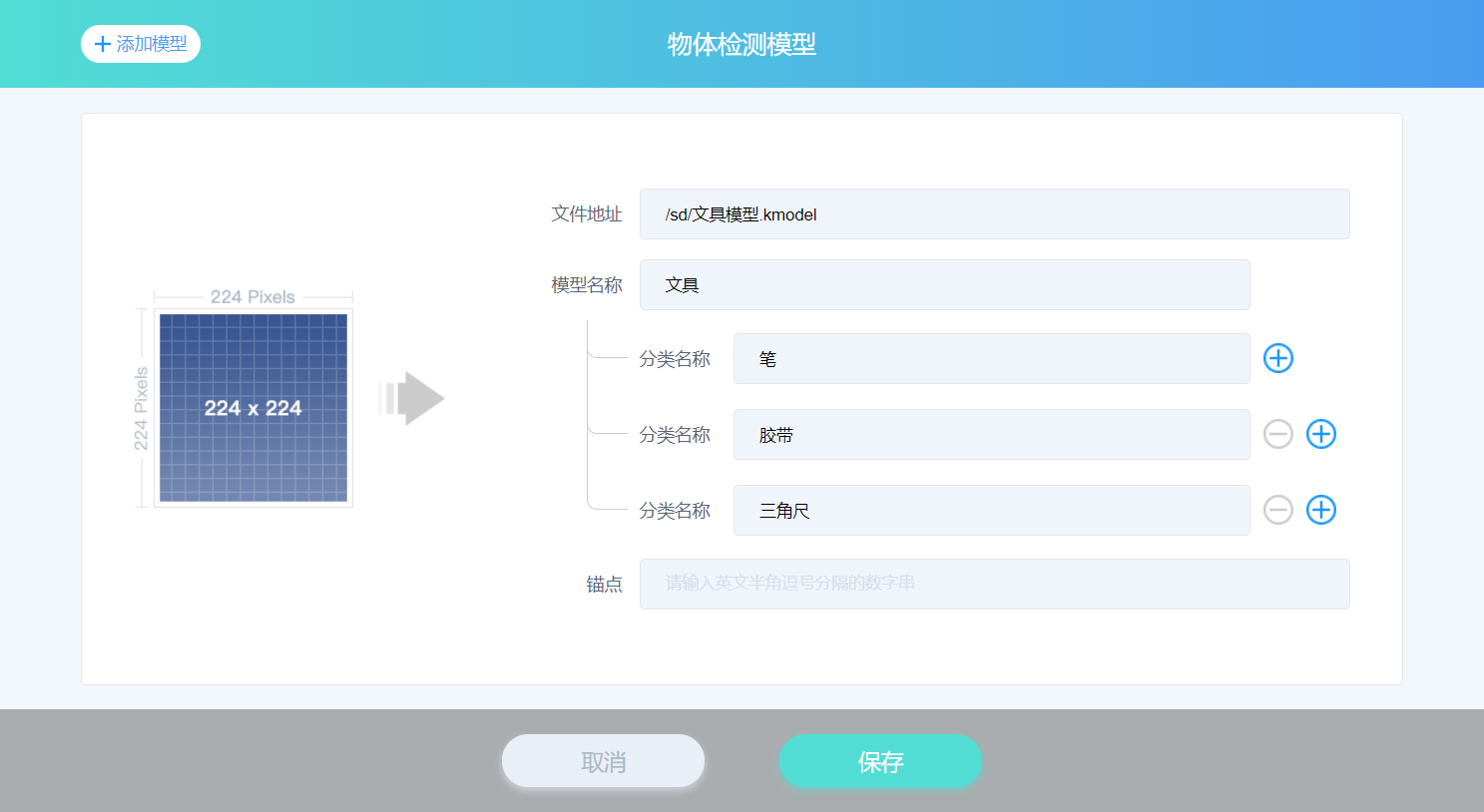Screen dimensions: 1484x812
Task: Click the 分类名称 label beside 三角尺
Action: tap(675, 511)
